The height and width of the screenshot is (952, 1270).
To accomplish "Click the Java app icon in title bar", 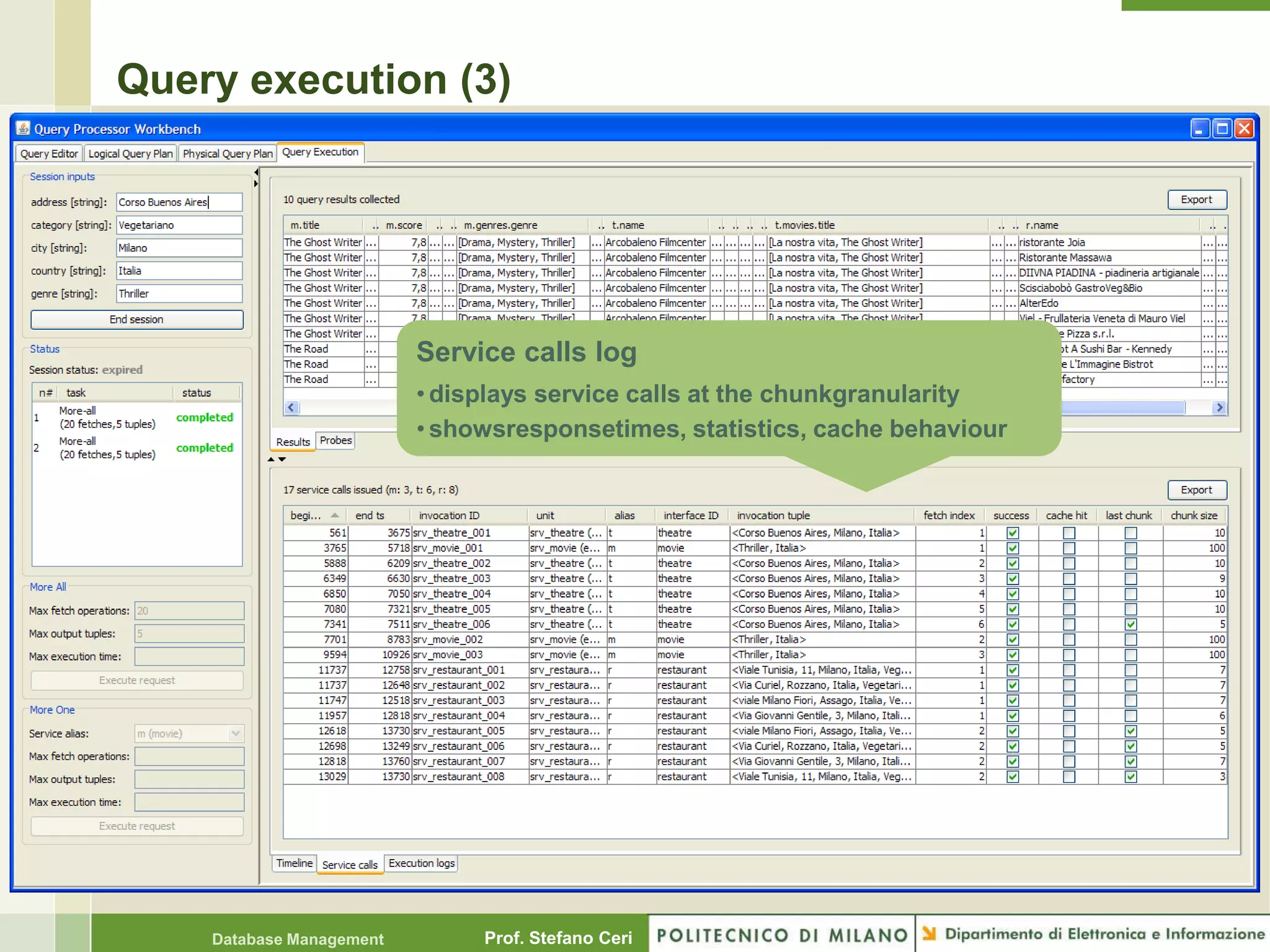I will (x=23, y=128).
